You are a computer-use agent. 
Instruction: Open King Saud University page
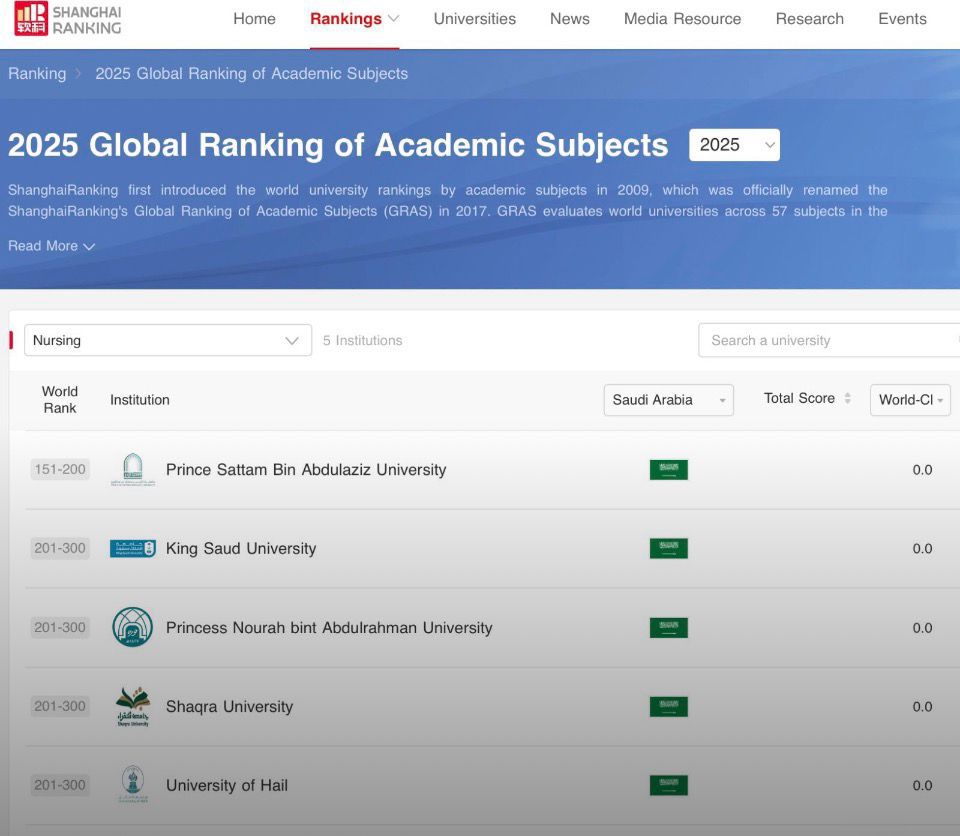(241, 548)
